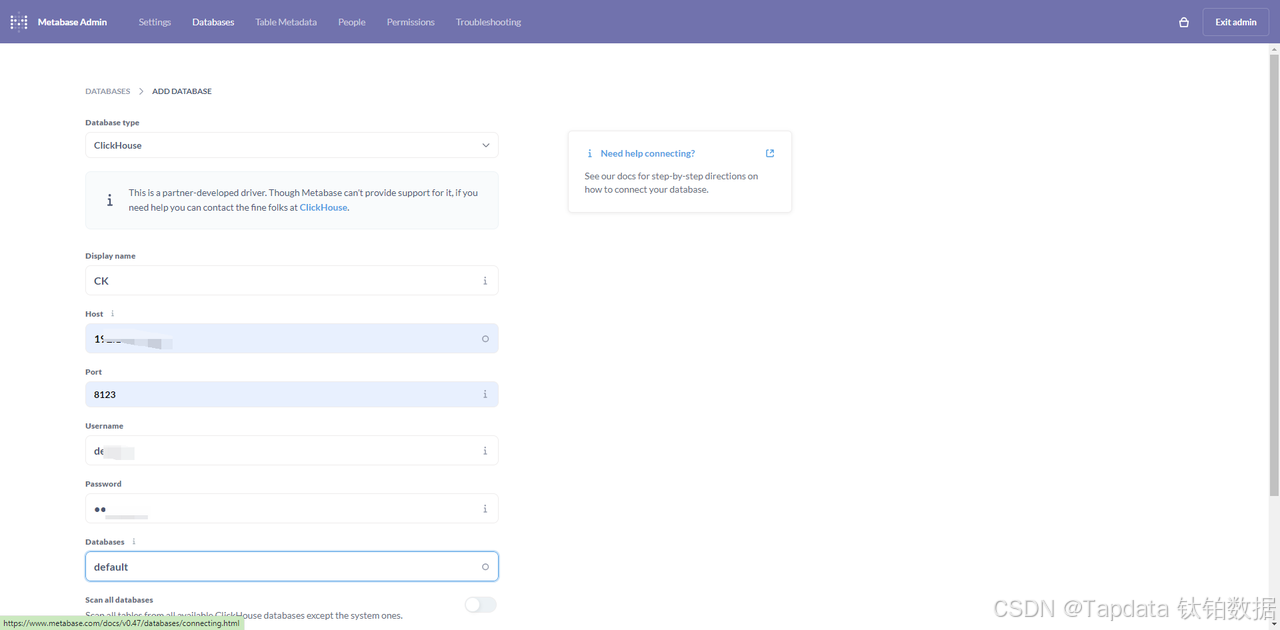The width and height of the screenshot is (1280, 630).
Task: Click the Password label text
Action: click(x=103, y=484)
